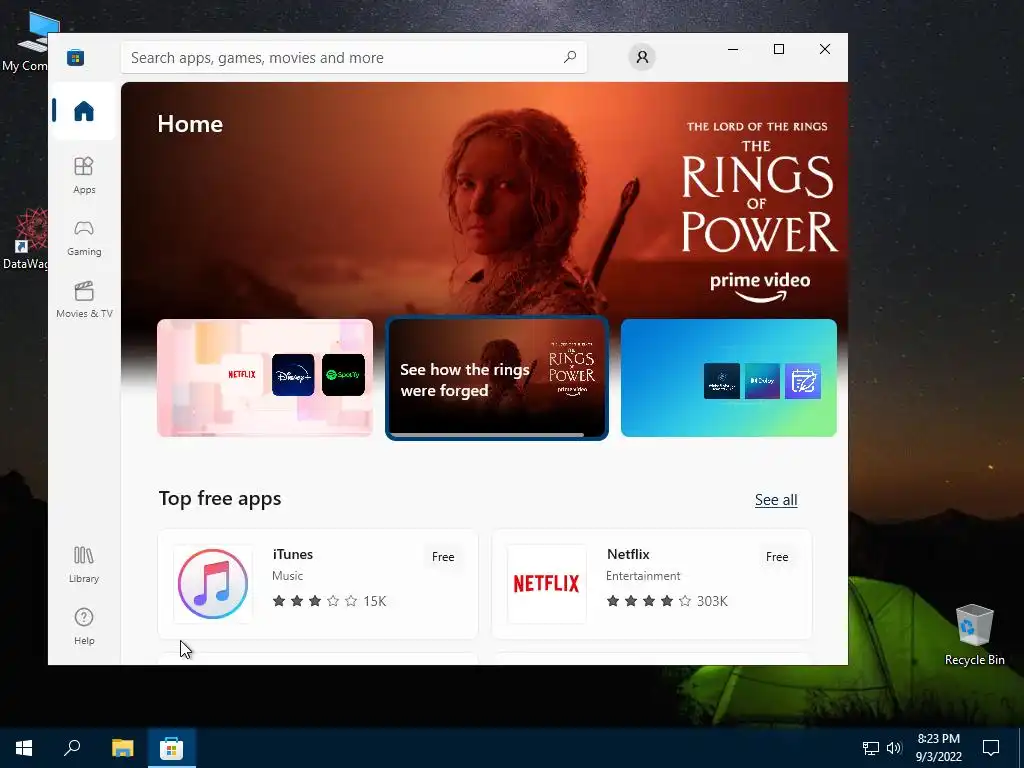Open File Explorer from taskbar

122,748
